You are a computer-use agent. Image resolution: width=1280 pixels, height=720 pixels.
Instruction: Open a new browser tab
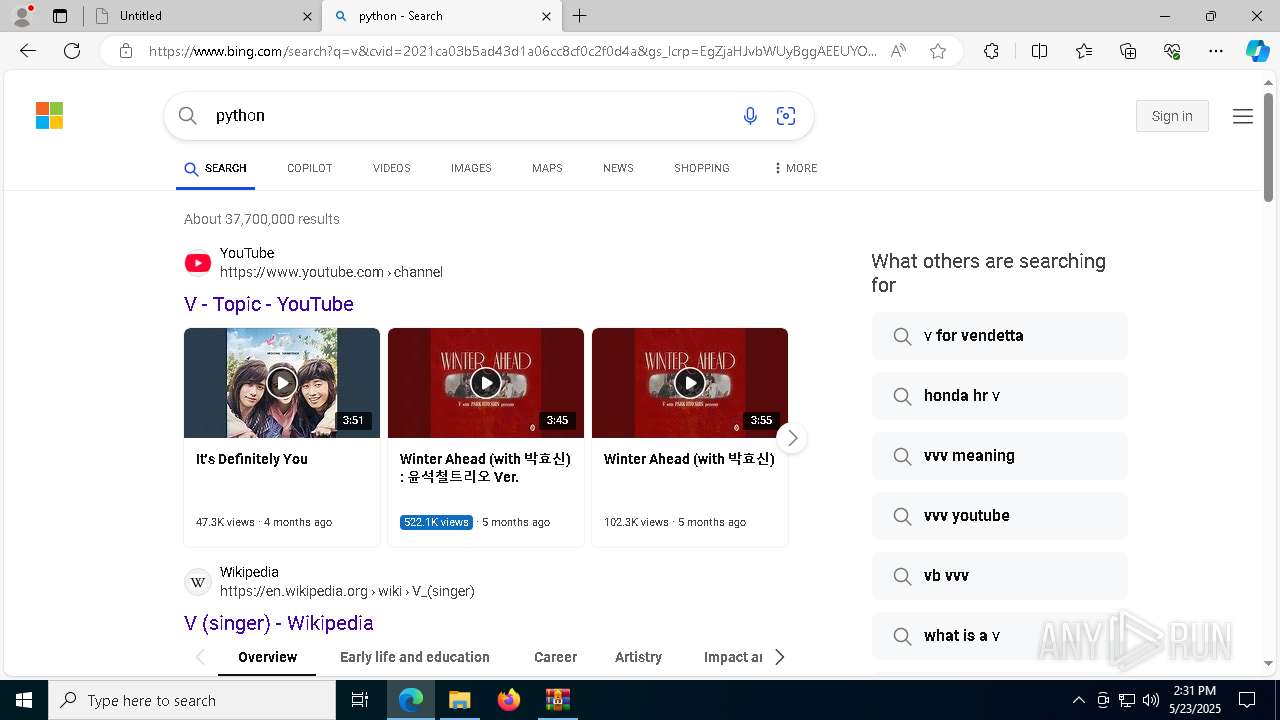pos(580,16)
